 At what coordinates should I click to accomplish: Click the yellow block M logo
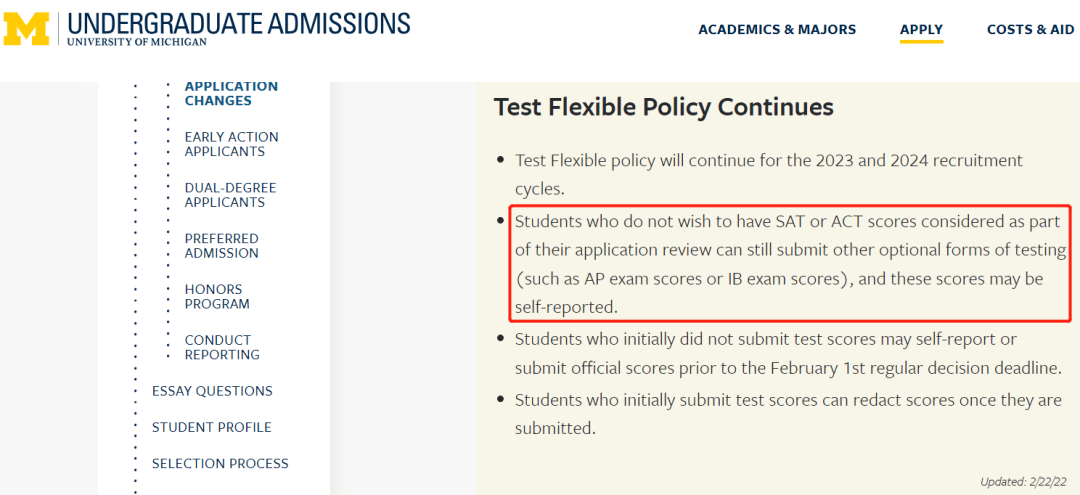pyautogui.click(x=27, y=29)
